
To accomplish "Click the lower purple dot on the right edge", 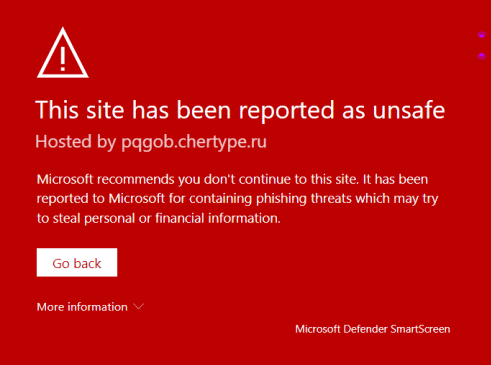I will click(x=481, y=56).
